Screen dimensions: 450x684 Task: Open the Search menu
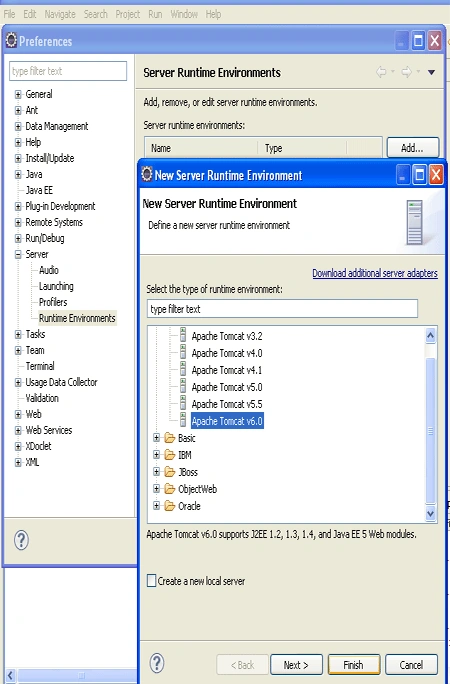click(95, 14)
